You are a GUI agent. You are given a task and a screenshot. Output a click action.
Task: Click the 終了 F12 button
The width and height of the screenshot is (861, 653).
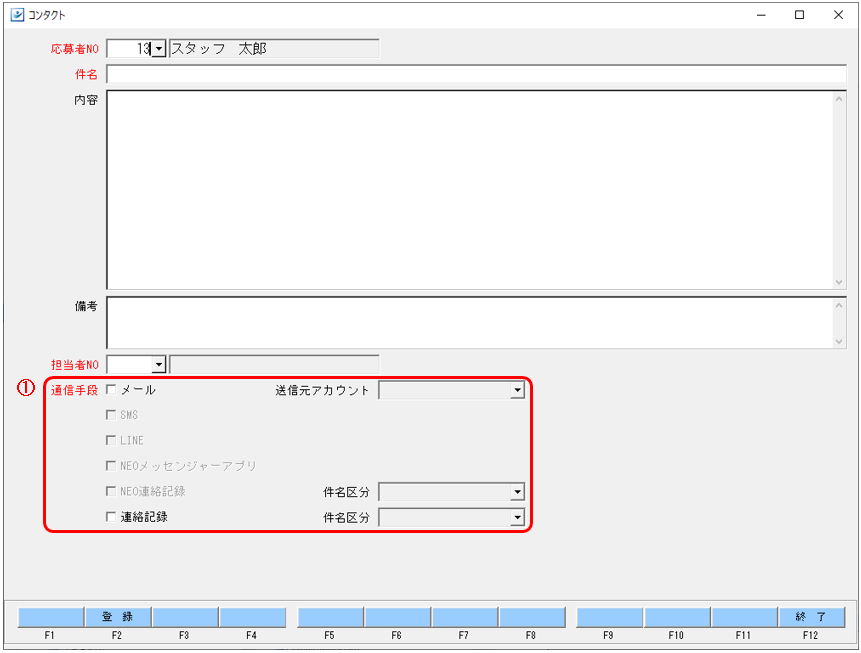[x=812, y=617]
